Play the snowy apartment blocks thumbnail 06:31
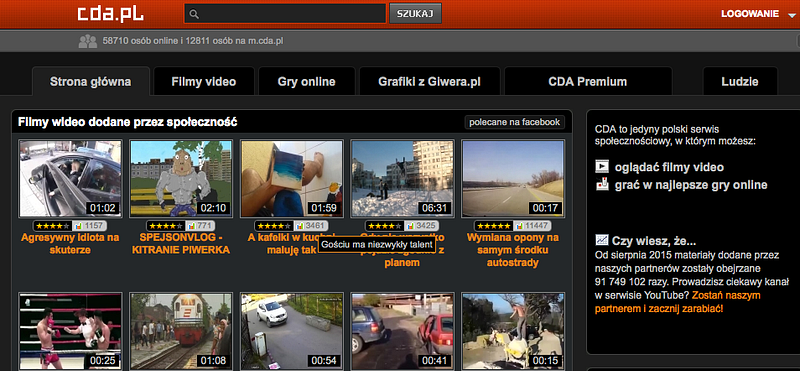This screenshot has height=371, width=800. (x=403, y=179)
